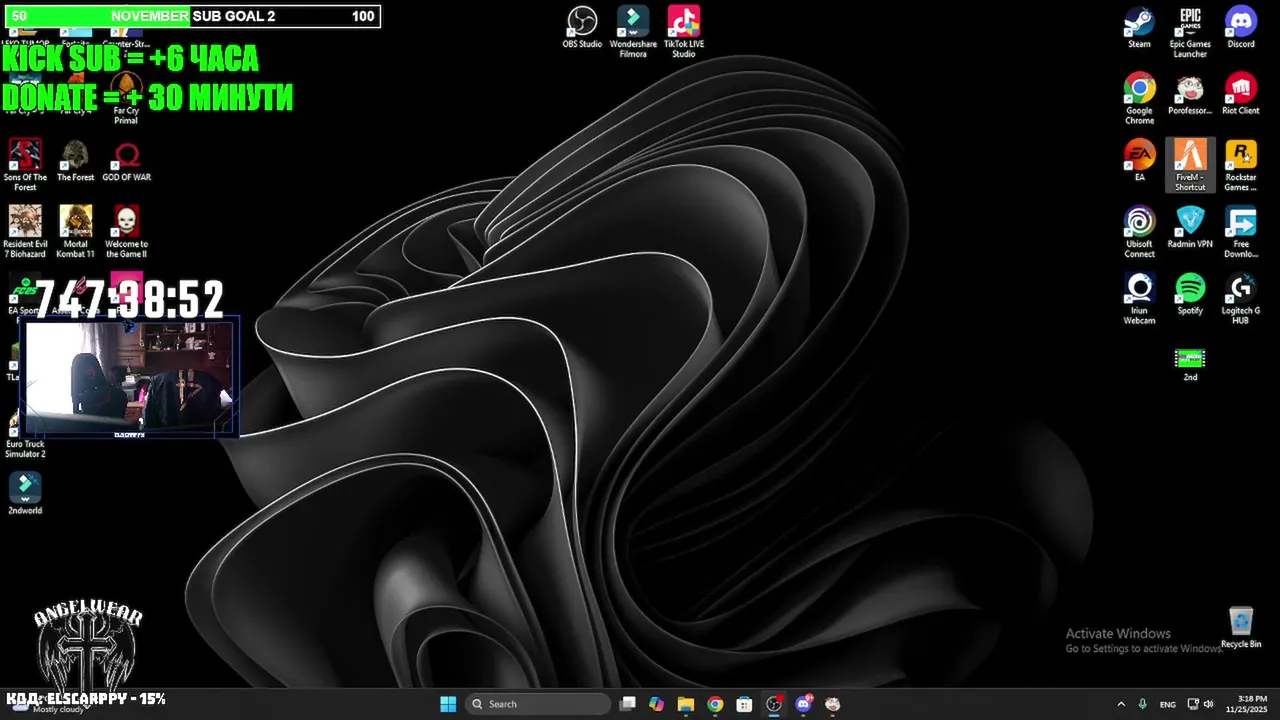The height and width of the screenshot is (720, 1280).
Task: Launch Epic Games Launcher shortcut
Action: click(1190, 32)
